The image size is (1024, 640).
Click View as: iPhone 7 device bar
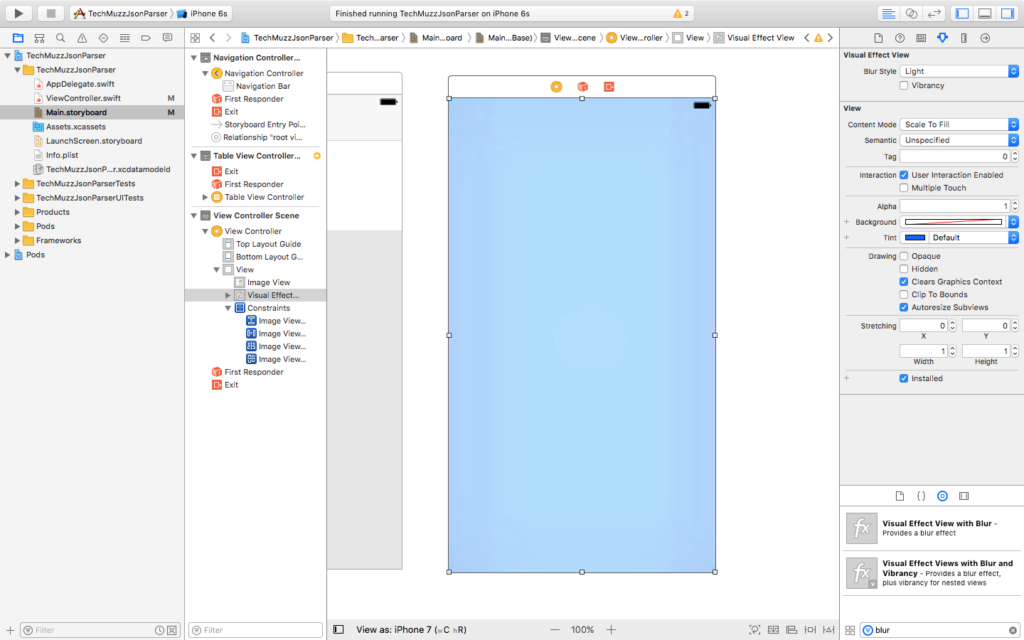(x=411, y=630)
